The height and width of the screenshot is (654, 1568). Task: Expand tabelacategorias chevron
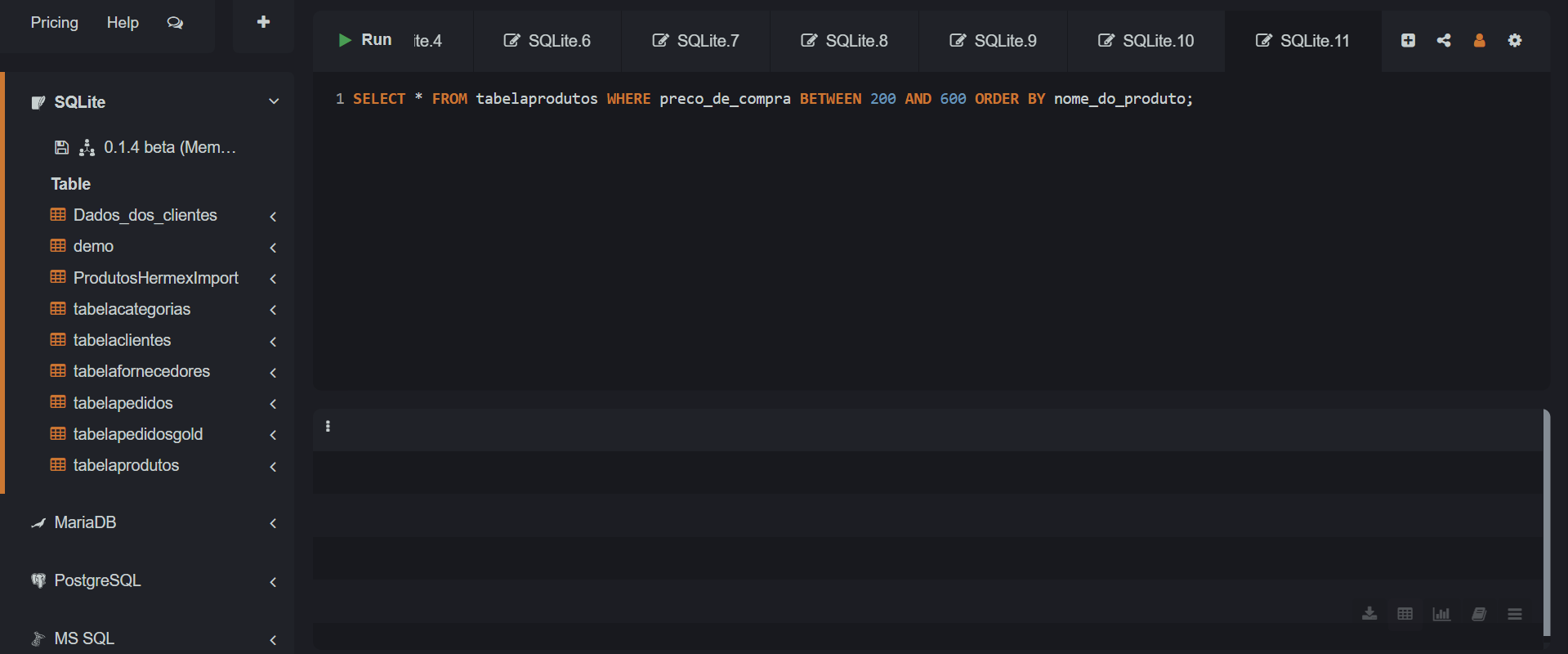(x=273, y=310)
